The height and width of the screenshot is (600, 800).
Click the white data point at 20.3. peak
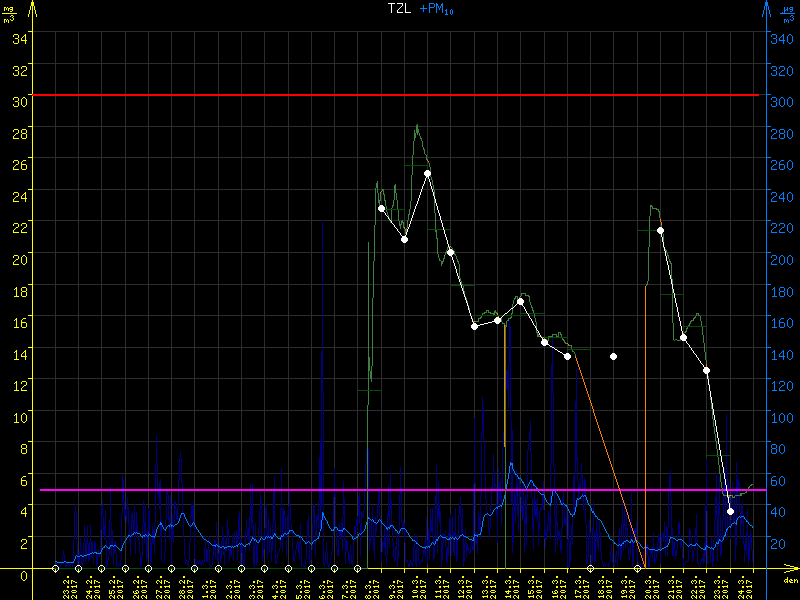point(660,230)
